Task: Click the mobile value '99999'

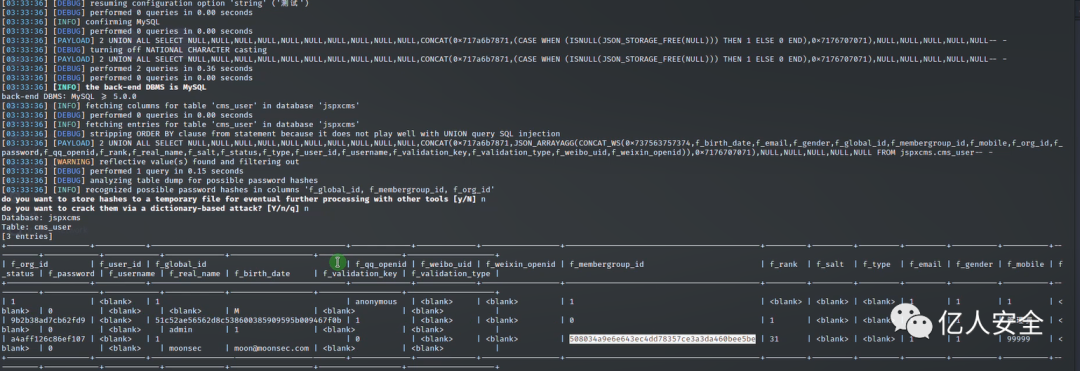Action: tap(1018, 339)
